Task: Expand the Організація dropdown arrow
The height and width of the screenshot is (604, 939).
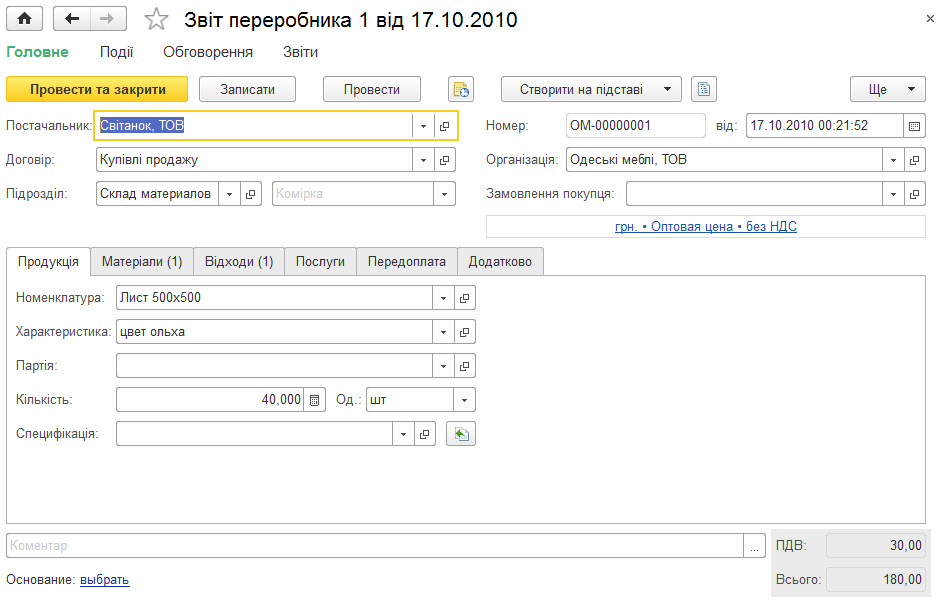Action: pos(893,160)
